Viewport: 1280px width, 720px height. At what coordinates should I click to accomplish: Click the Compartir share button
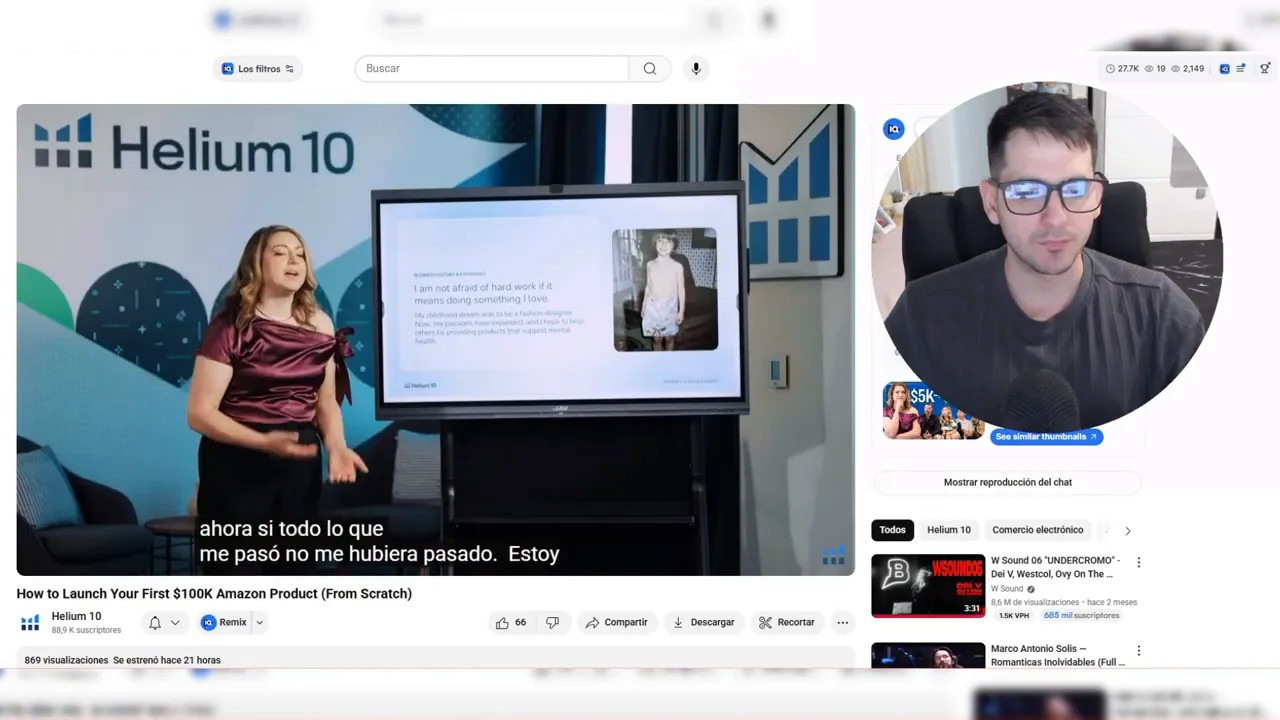[x=616, y=622]
